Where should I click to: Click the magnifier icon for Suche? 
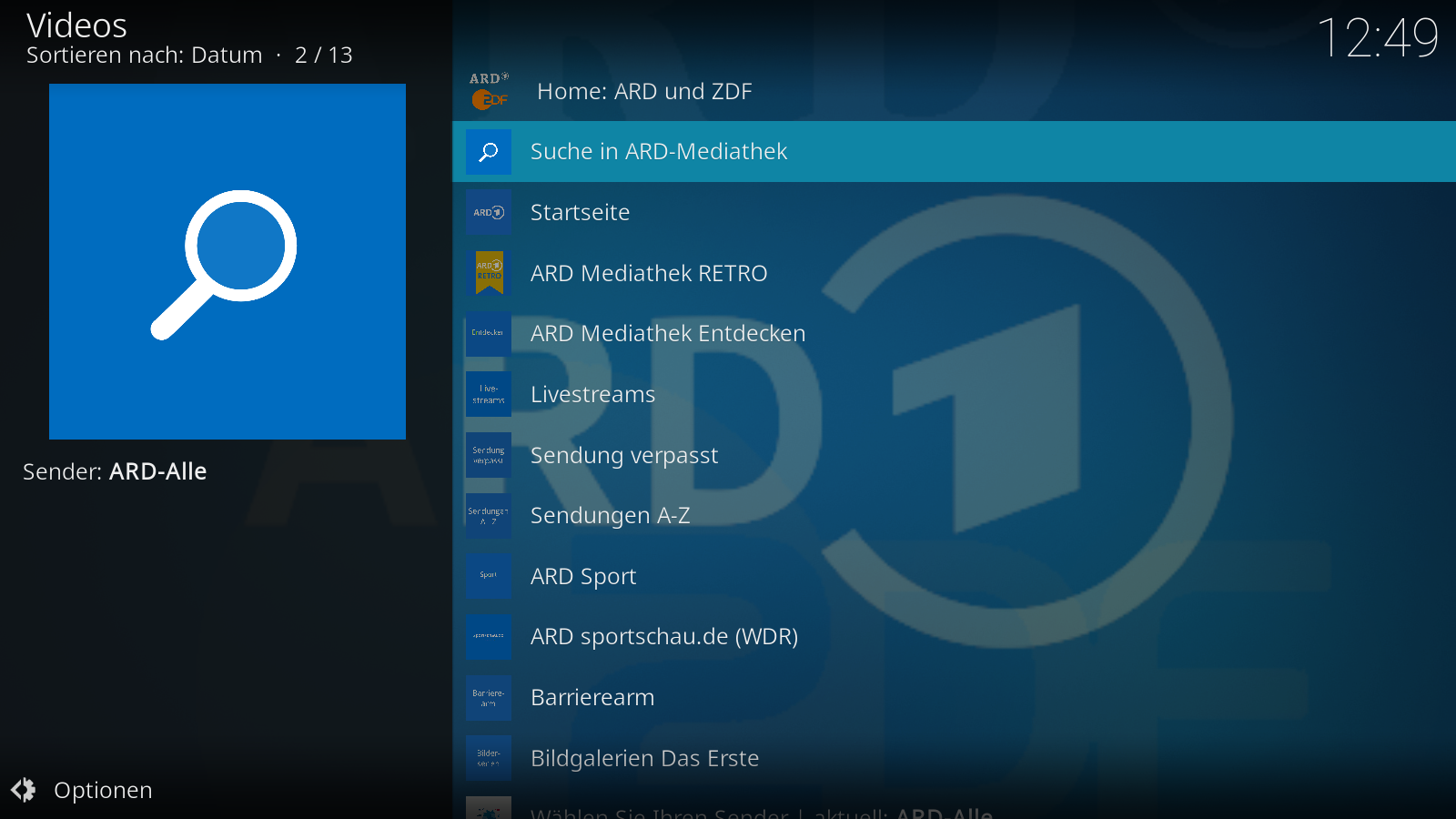(x=489, y=152)
